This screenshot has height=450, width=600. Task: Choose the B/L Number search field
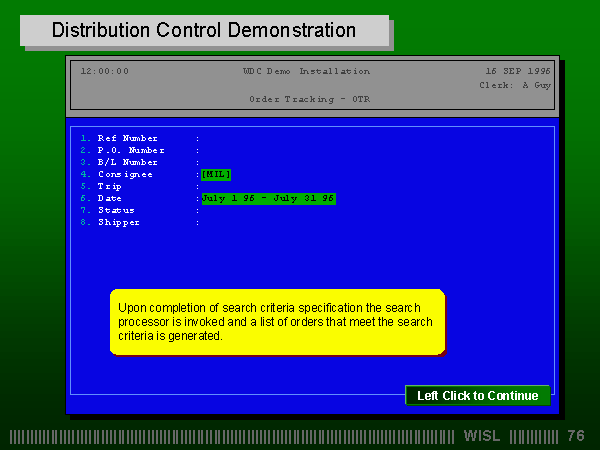click(119, 162)
